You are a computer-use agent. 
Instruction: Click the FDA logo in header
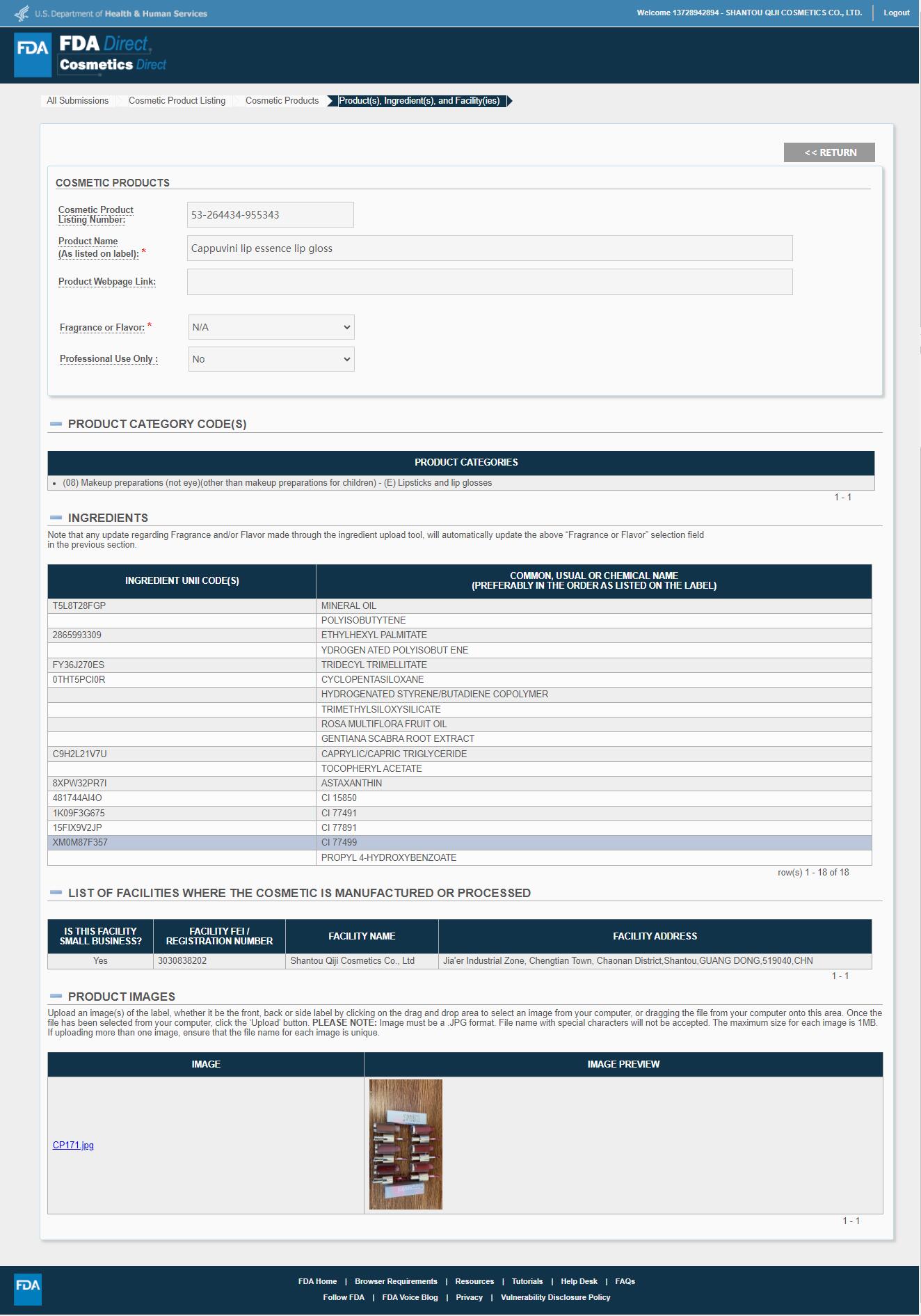[x=33, y=54]
